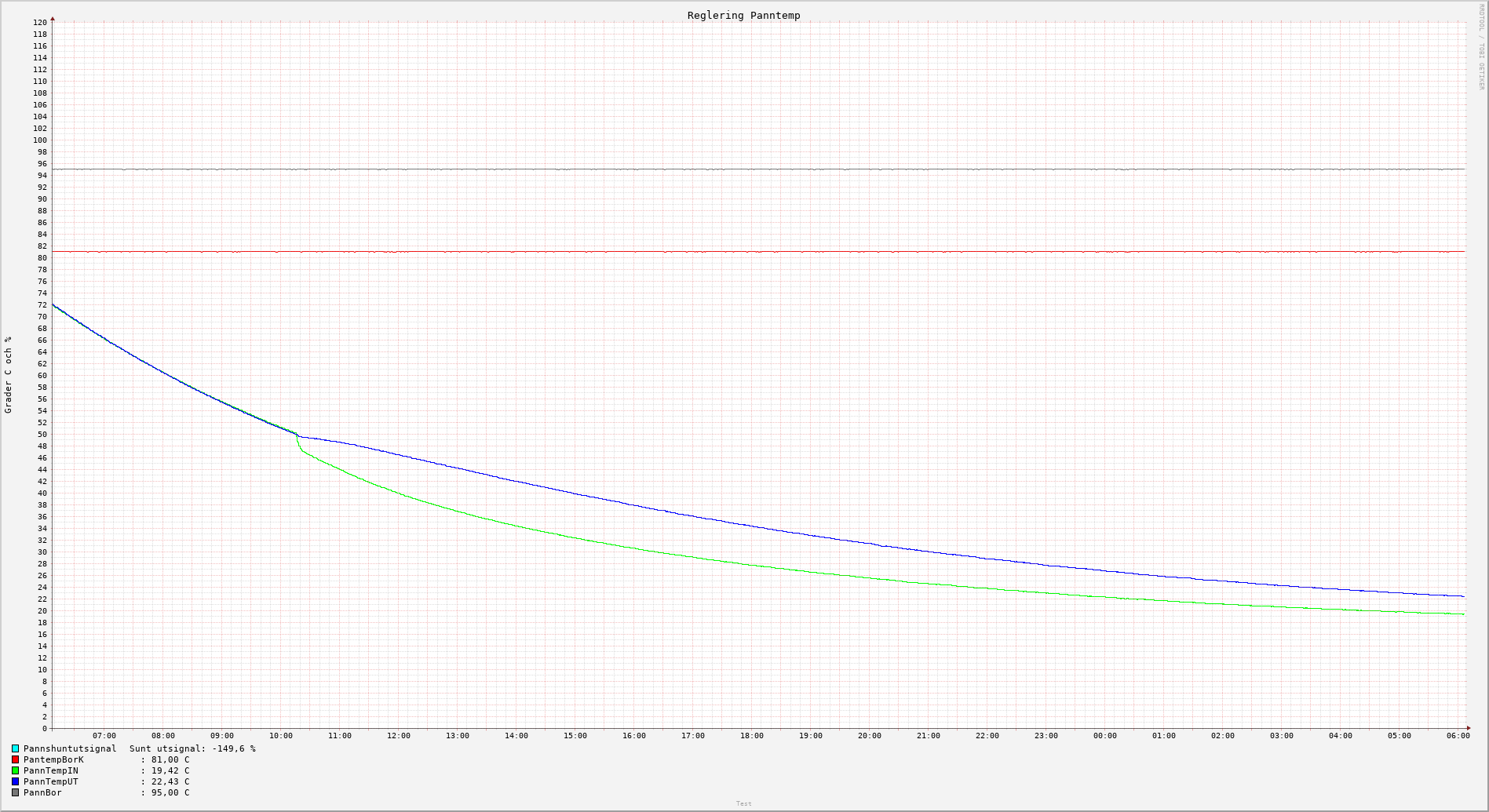This screenshot has height=812, width=1489.
Task: Click the PannTempUT value 22,43 C
Action: pos(170,781)
